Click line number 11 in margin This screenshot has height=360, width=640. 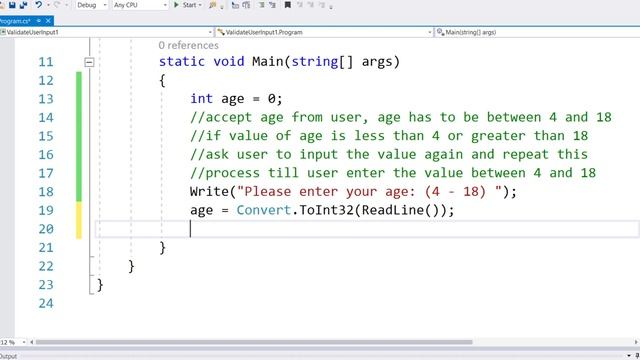pos(46,62)
